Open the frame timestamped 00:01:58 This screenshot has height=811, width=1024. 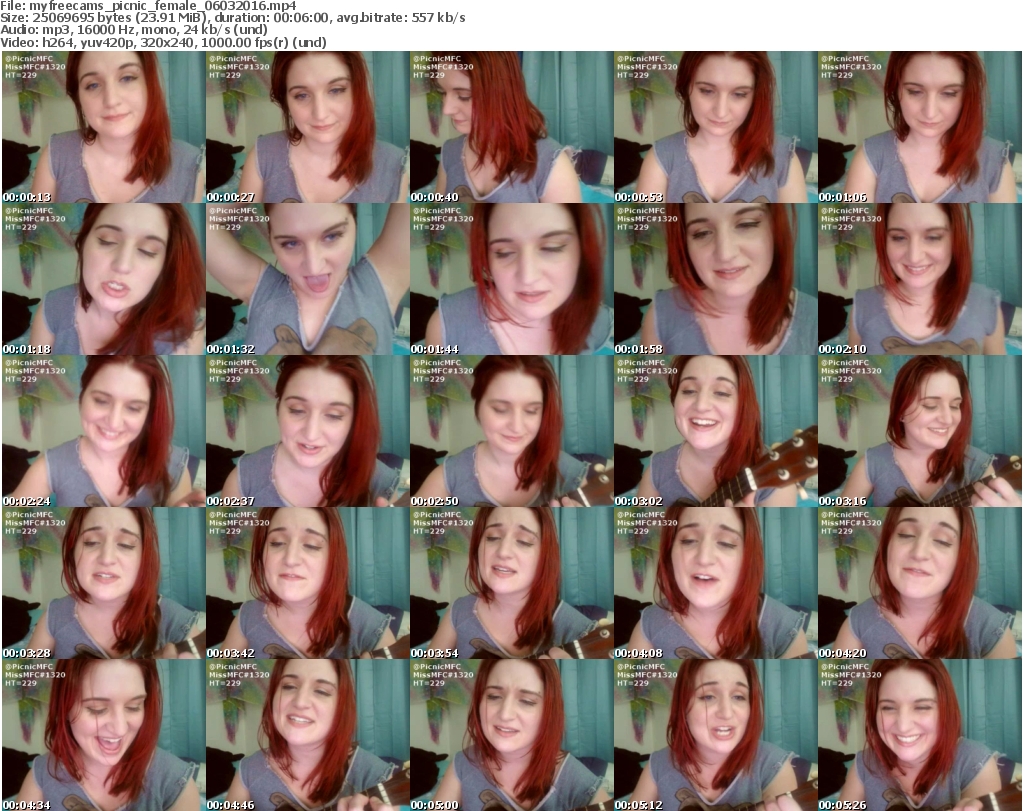click(715, 279)
